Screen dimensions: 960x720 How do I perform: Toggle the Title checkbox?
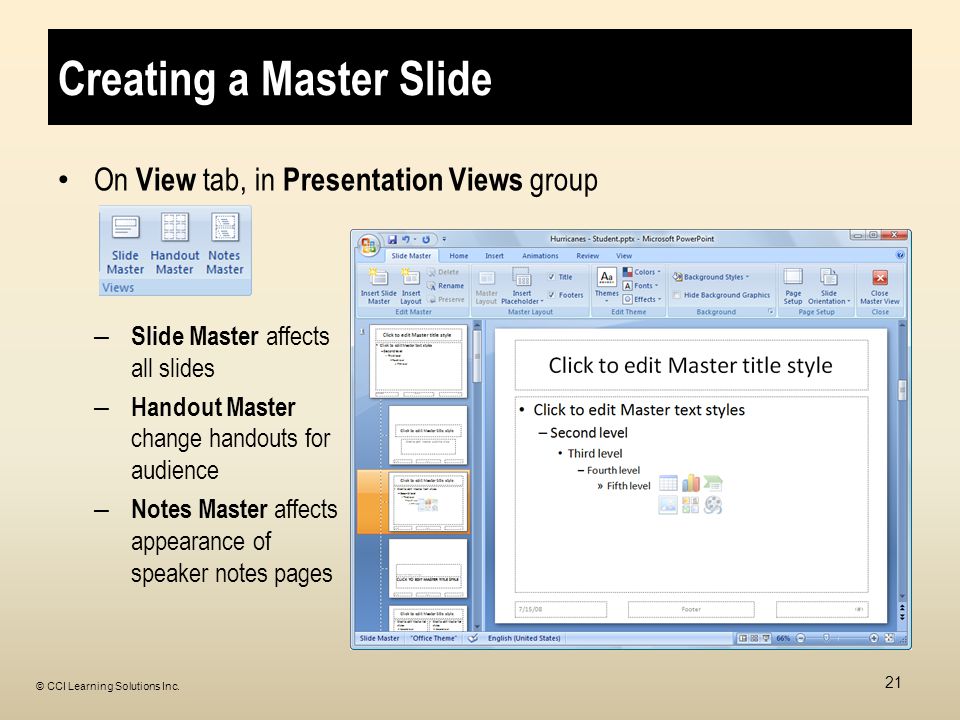point(552,277)
